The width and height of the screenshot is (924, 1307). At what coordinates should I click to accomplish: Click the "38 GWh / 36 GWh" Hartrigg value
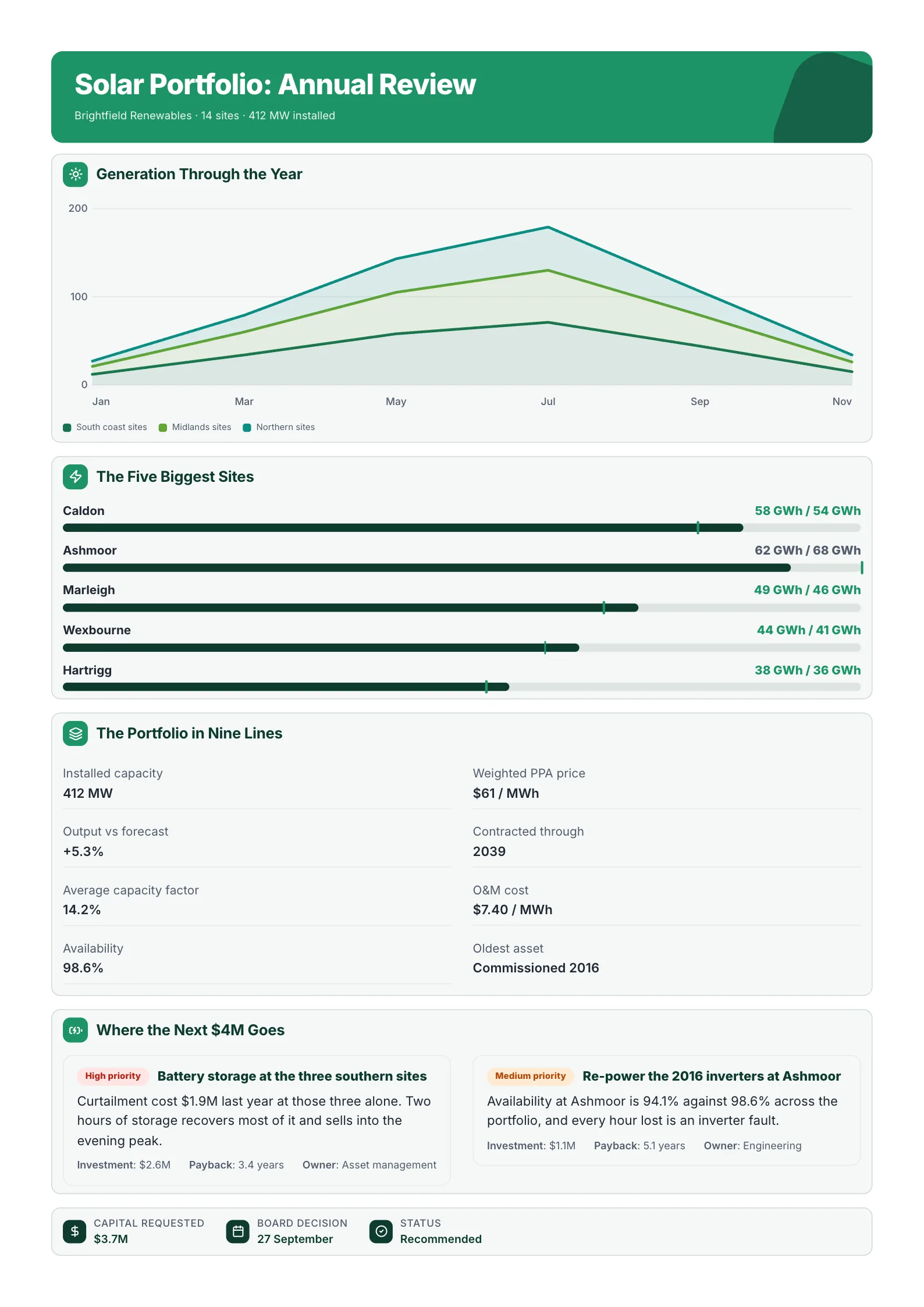pyautogui.click(x=808, y=670)
